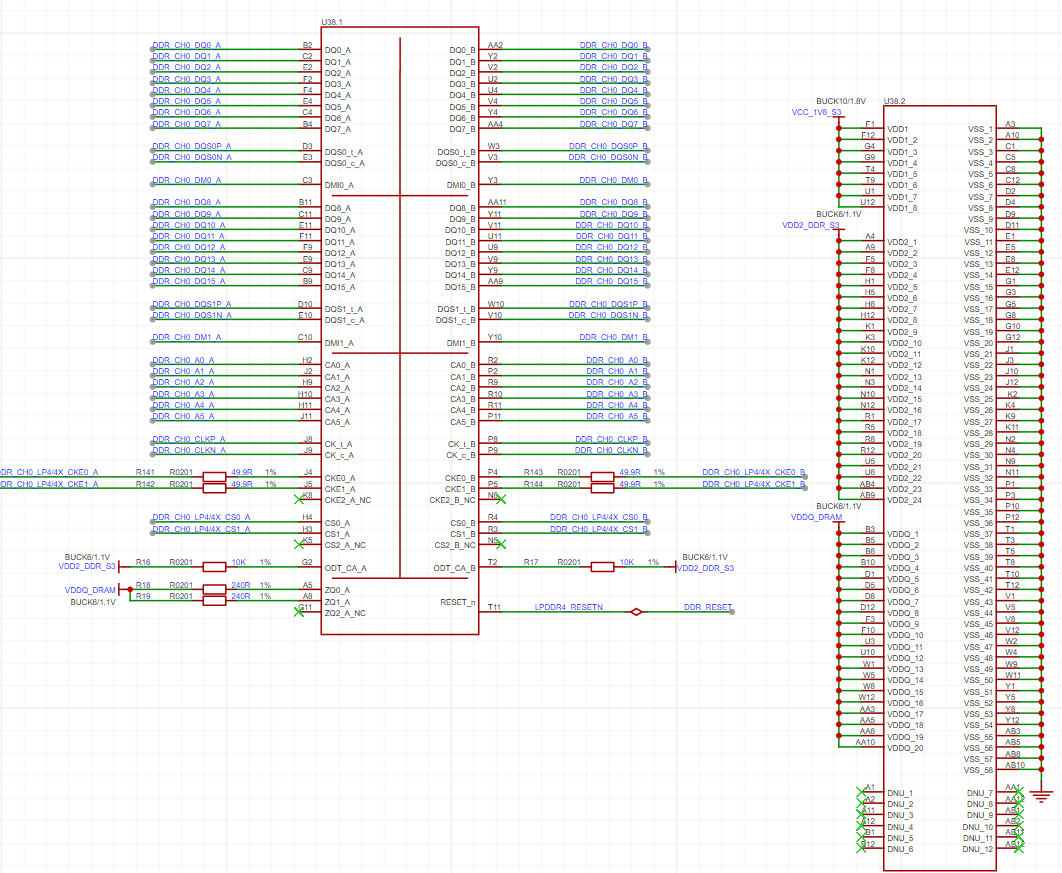Select resistor R143 symbol on CKE0_B line
The height and width of the screenshot is (873, 1062).
coord(602,477)
